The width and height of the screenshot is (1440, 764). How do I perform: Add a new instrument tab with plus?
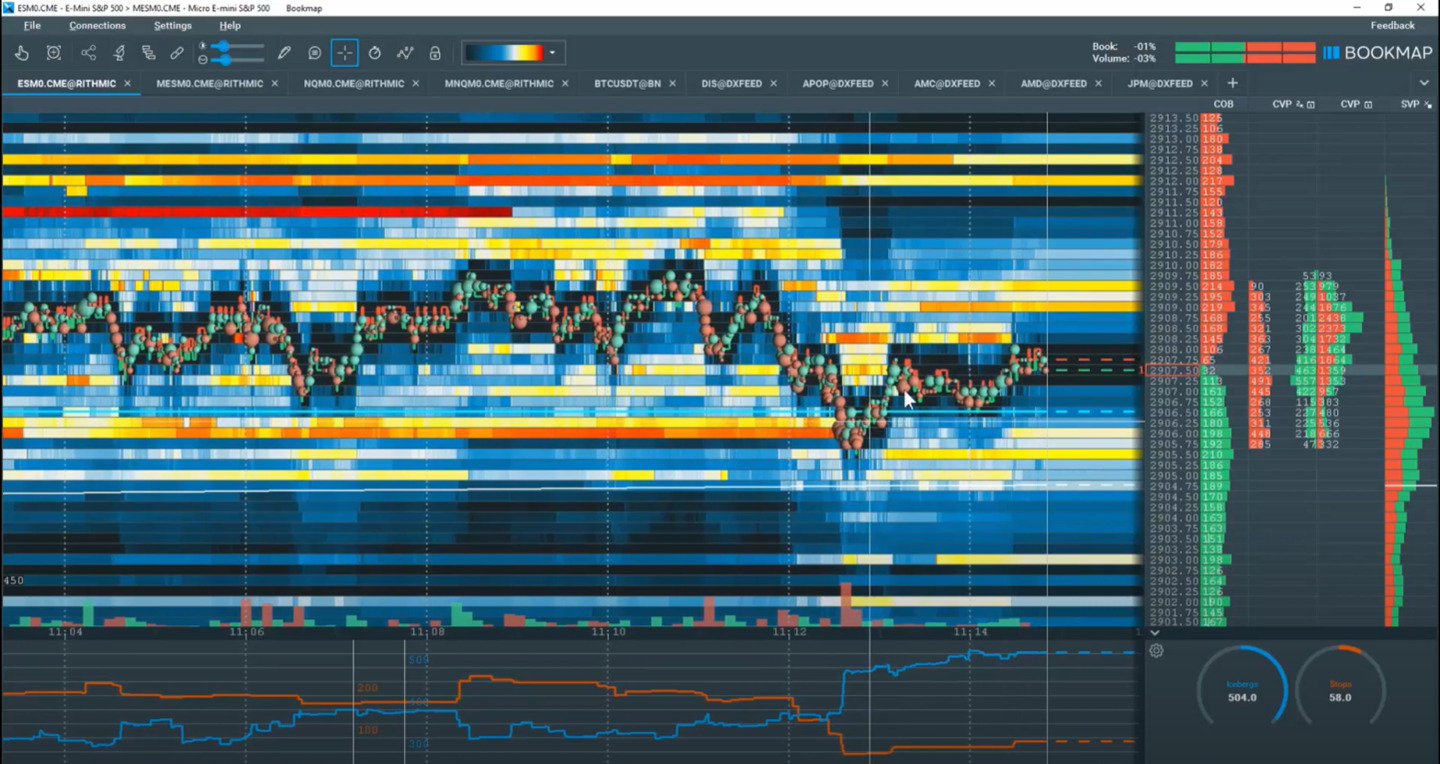(1232, 83)
